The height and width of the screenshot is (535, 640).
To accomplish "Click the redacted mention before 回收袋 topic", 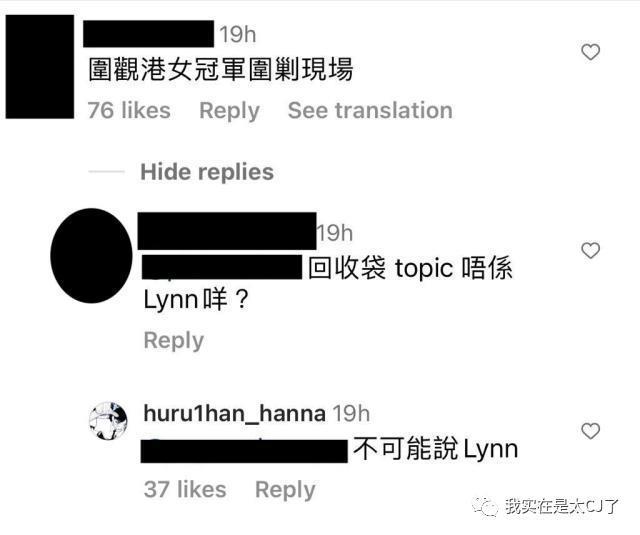I will (222, 267).
